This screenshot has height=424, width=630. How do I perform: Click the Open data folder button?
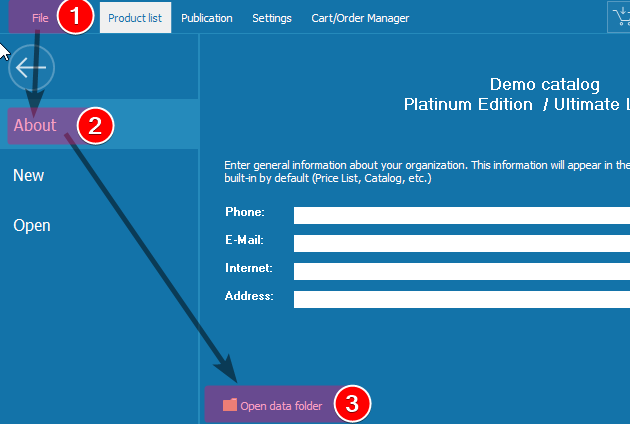[272, 405]
